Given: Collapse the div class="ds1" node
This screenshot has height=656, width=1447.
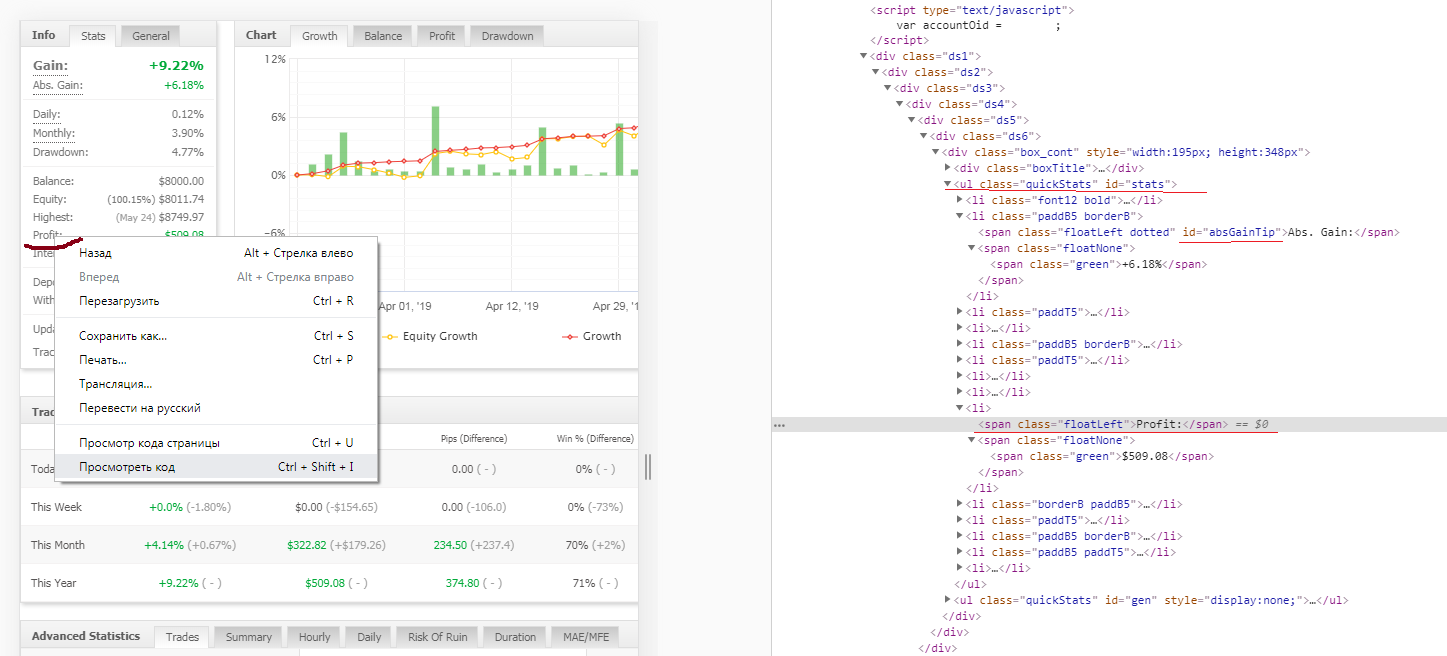Looking at the screenshot, I should [x=864, y=56].
